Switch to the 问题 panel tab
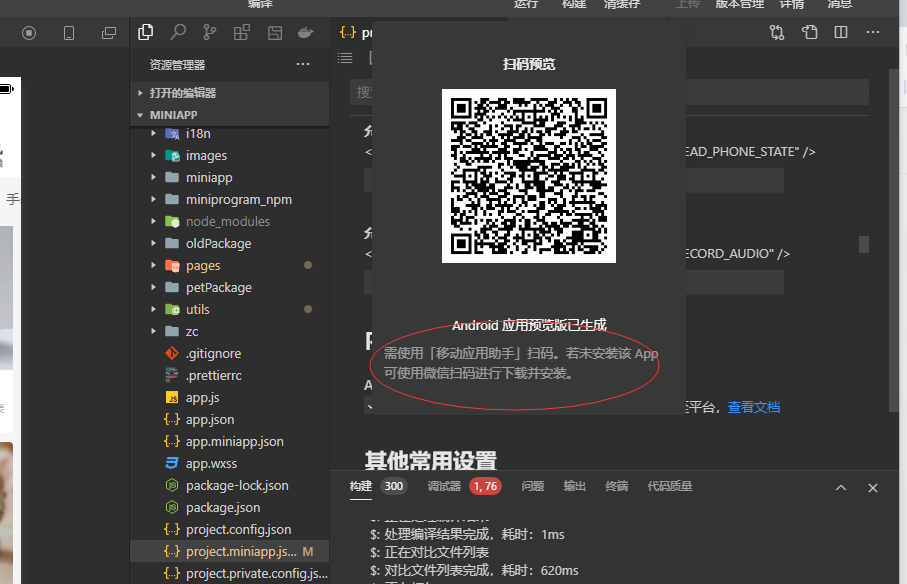907x584 pixels. coord(533,486)
